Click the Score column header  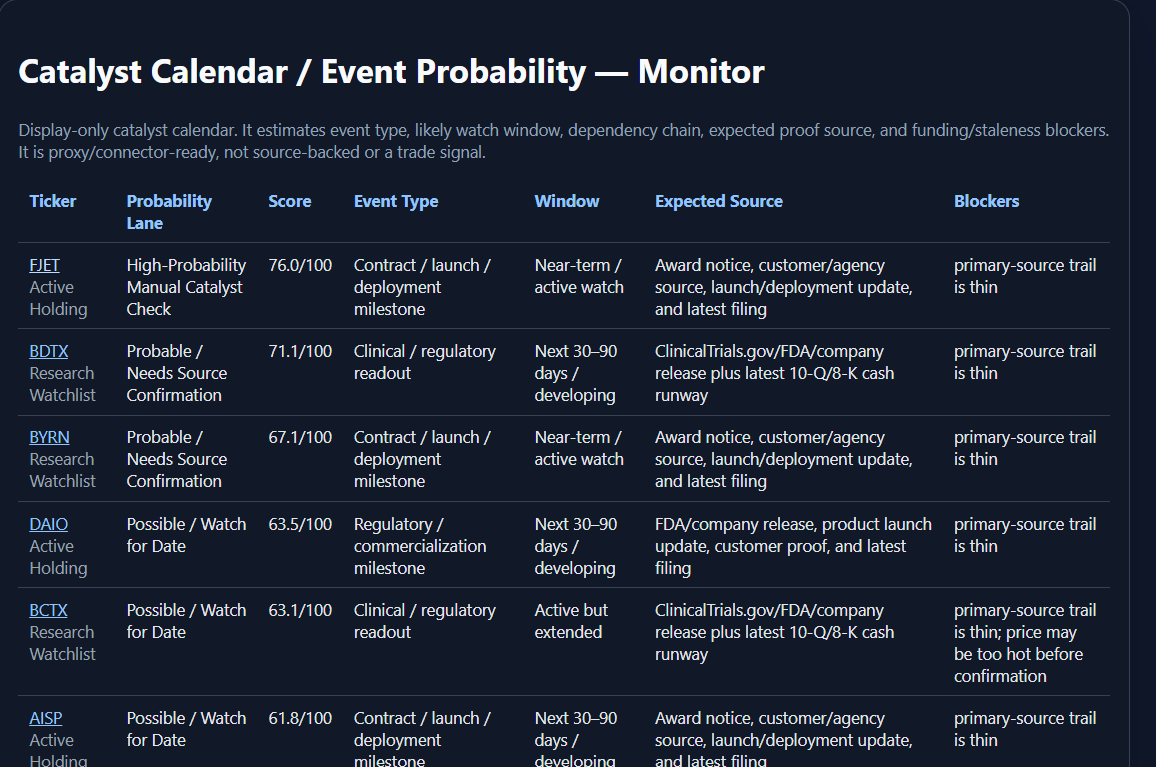(290, 201)
